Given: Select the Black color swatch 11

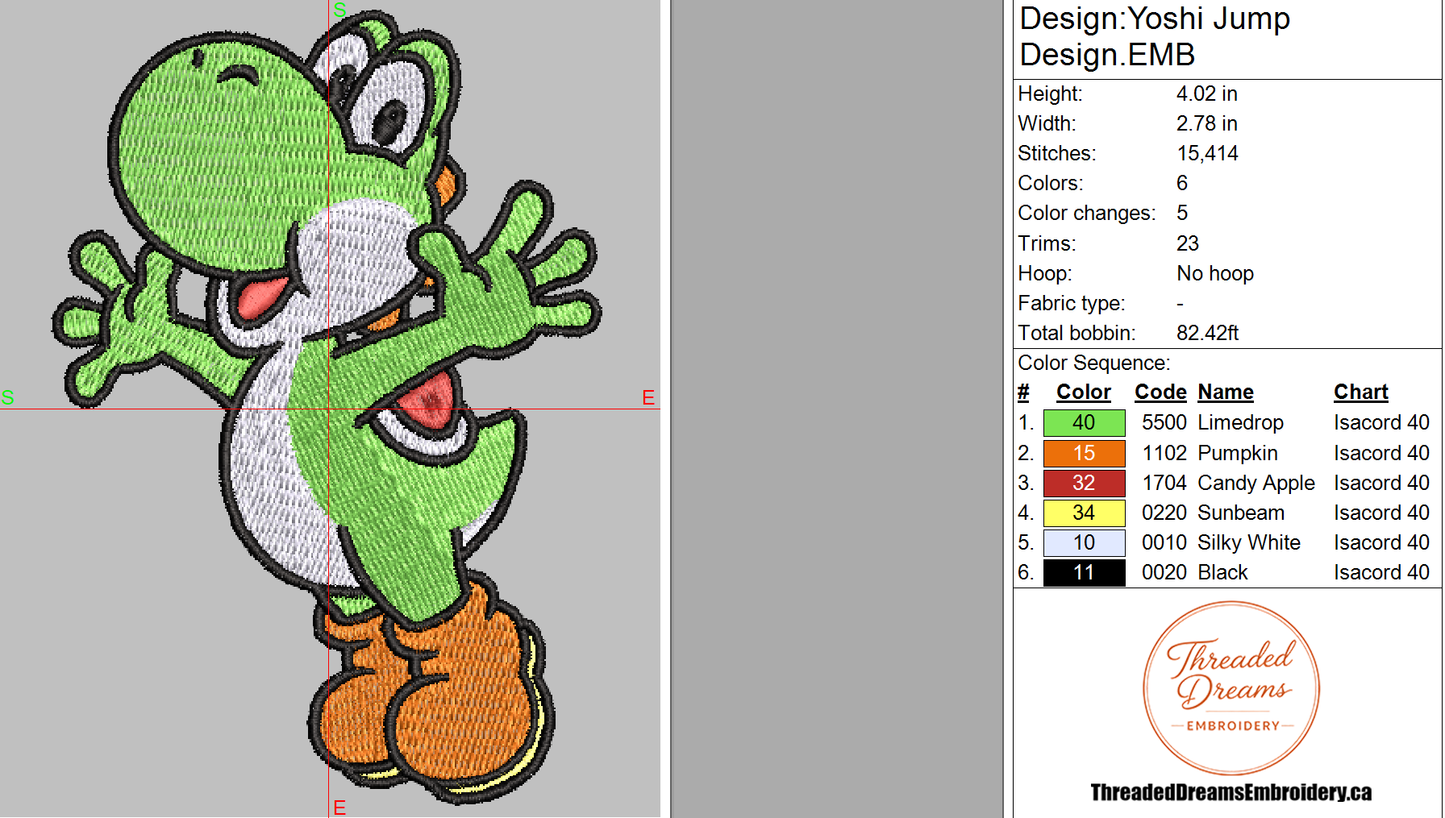Looking at the screenshot, I should [x=1084, y=573].
